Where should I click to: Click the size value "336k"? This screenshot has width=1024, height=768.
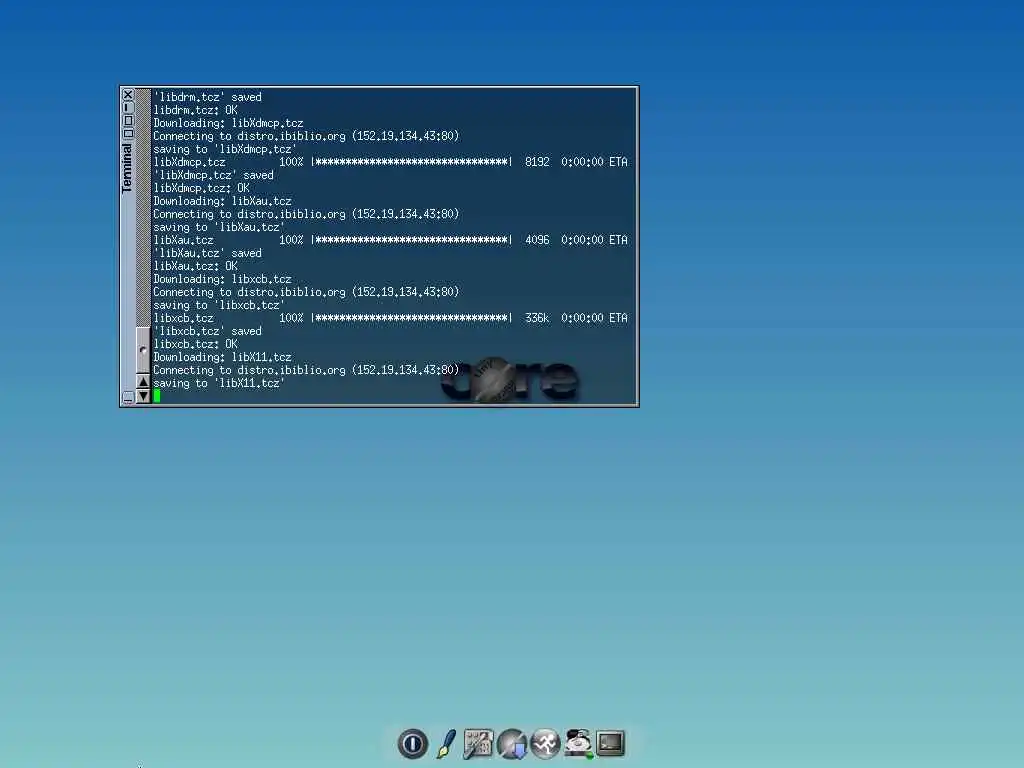click(537, 318)
